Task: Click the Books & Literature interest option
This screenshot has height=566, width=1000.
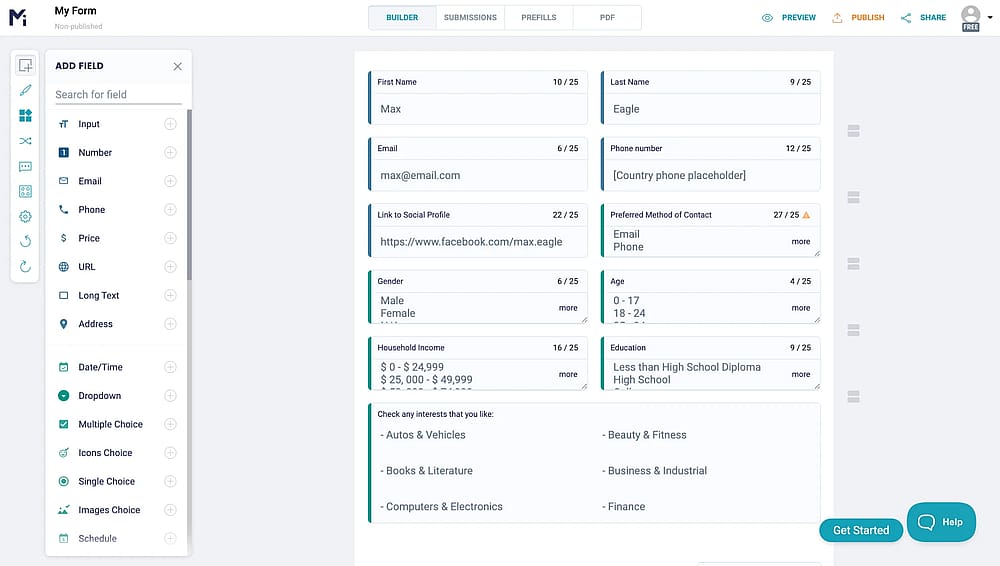Action: click(x=427, y=471)
